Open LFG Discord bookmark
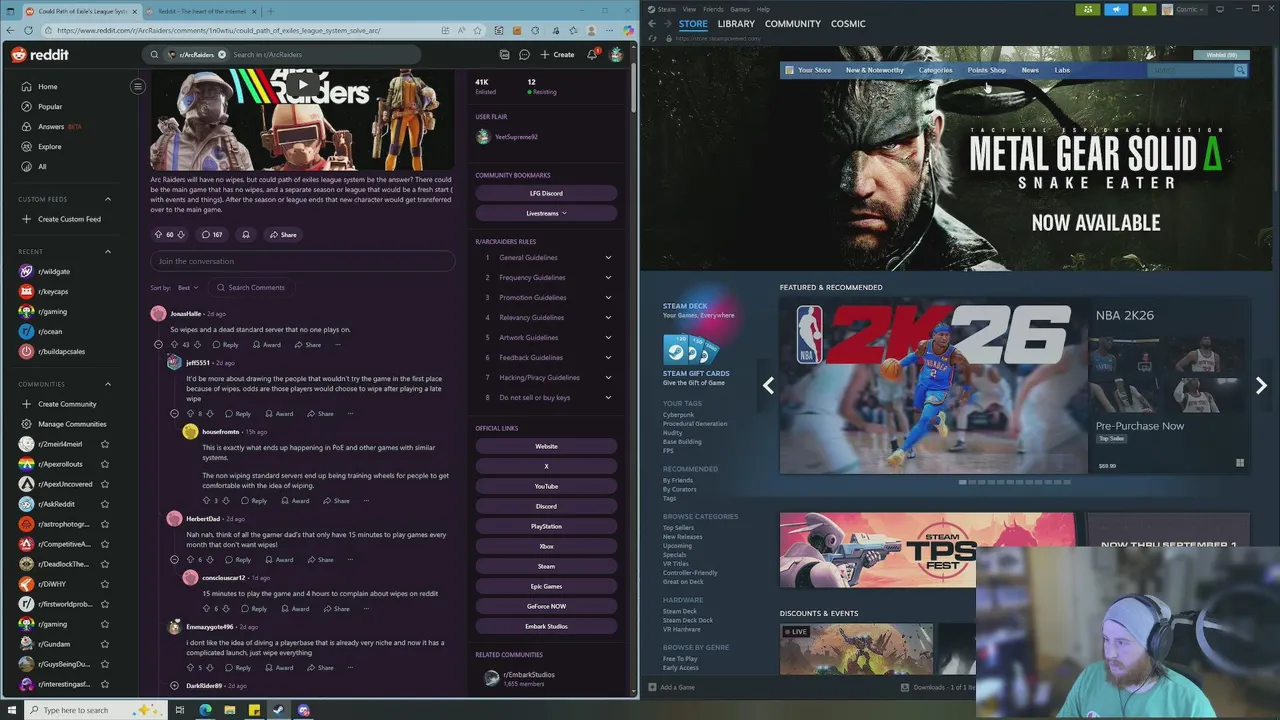1280x720 pixels. pyautogui.click(x=546, y=193)
